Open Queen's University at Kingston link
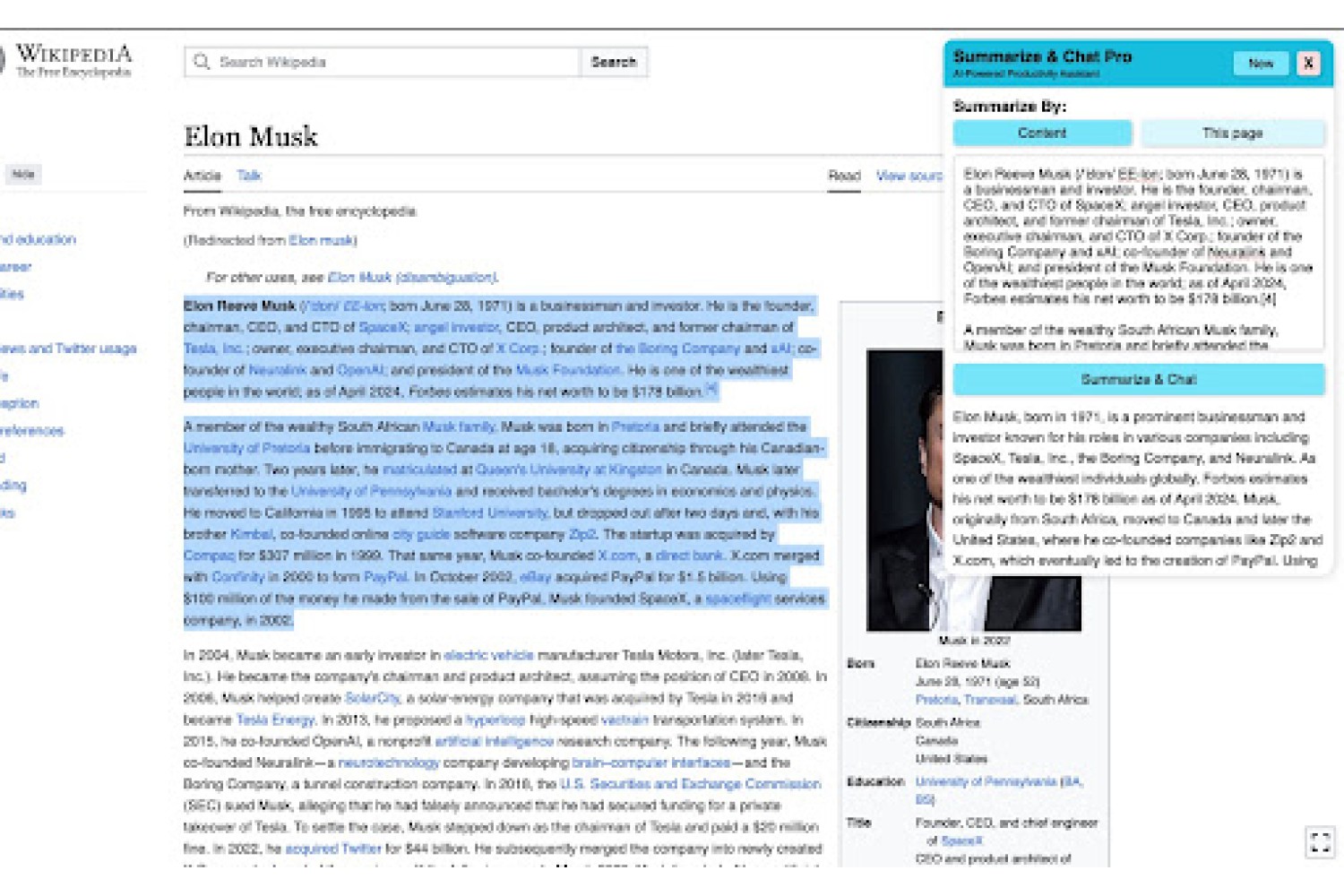This screenshot has height=896, width=1344. 569,470
